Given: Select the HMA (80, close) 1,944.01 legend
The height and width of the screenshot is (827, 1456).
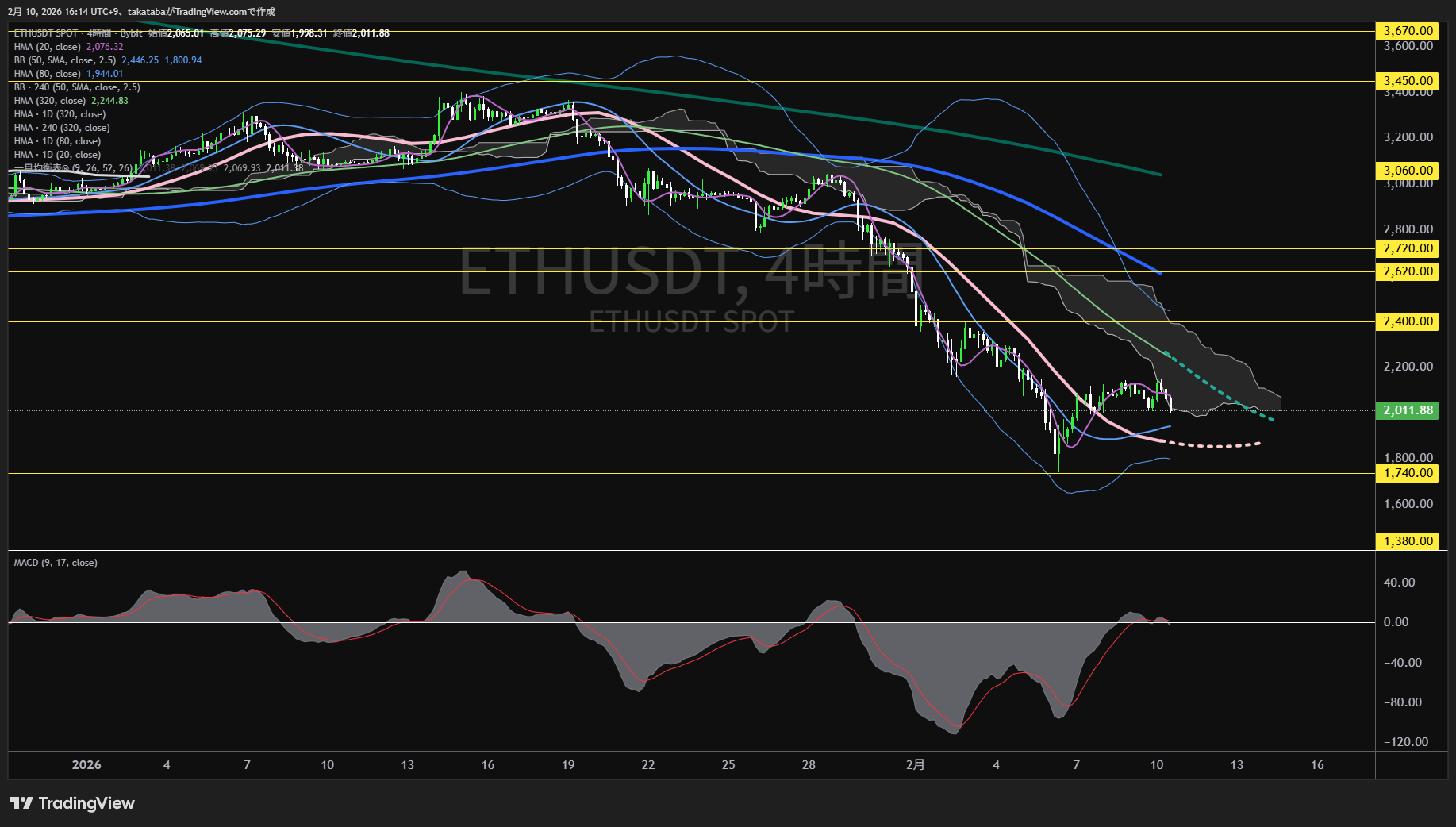Looking at the screenshot, I should tap(69, 74).
